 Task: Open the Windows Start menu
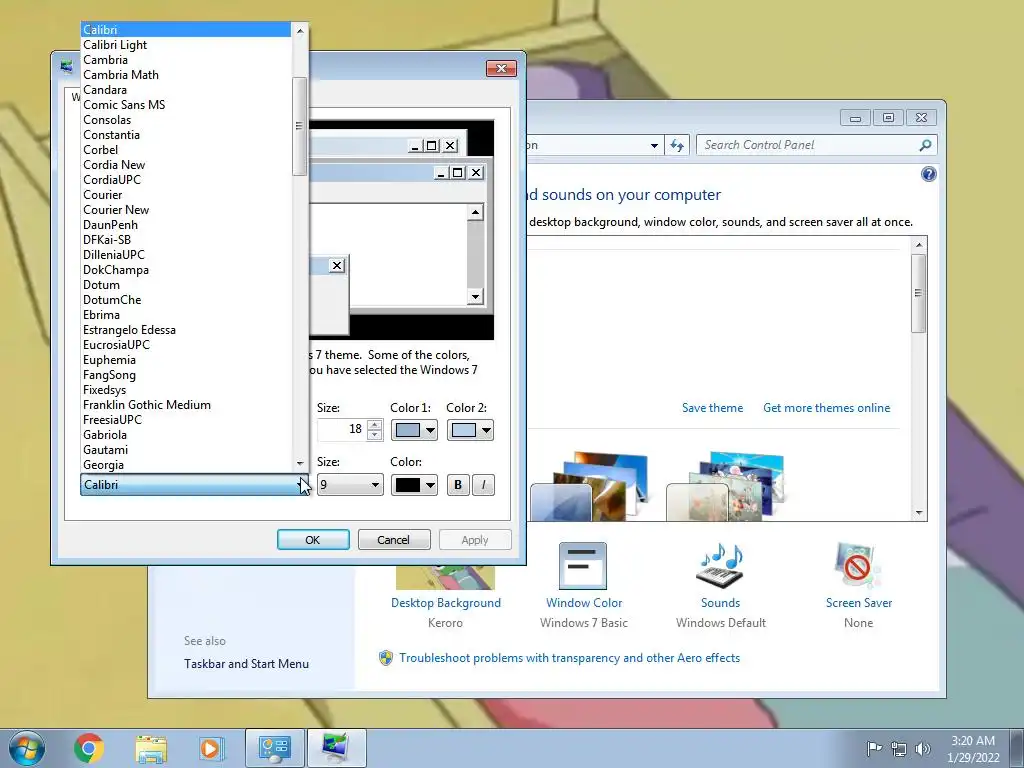(27, 748)
